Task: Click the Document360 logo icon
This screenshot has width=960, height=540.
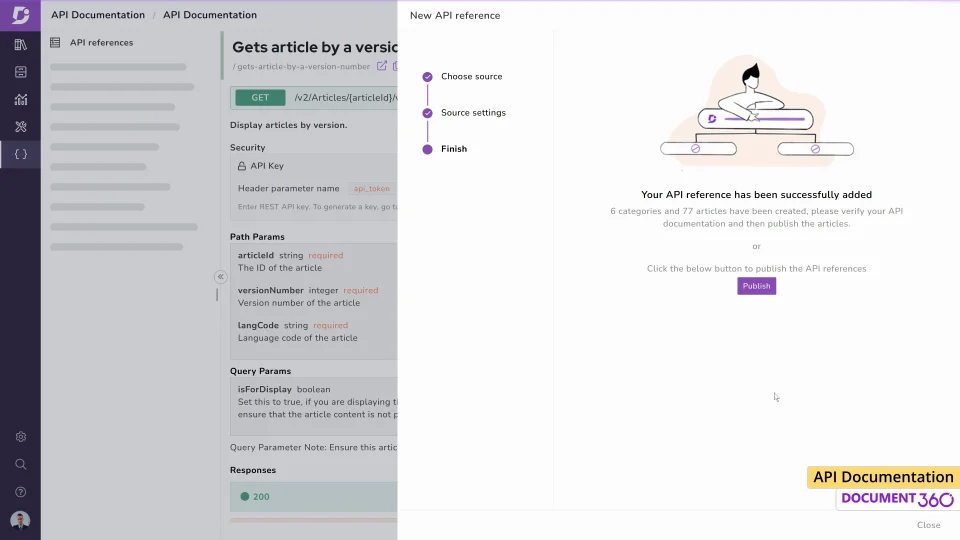Action: pyautogui.click(x=20, y=15)
